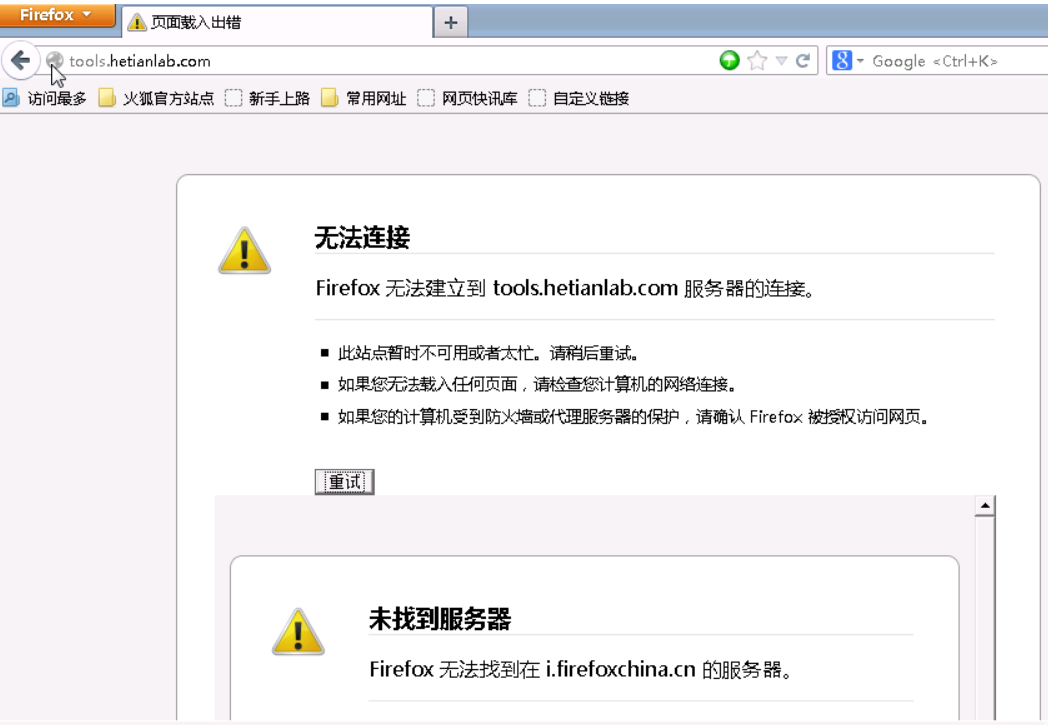Click 访问最多 magnifier icon
This screenshot has width=1048, height=725.
[x=11, y=98]
